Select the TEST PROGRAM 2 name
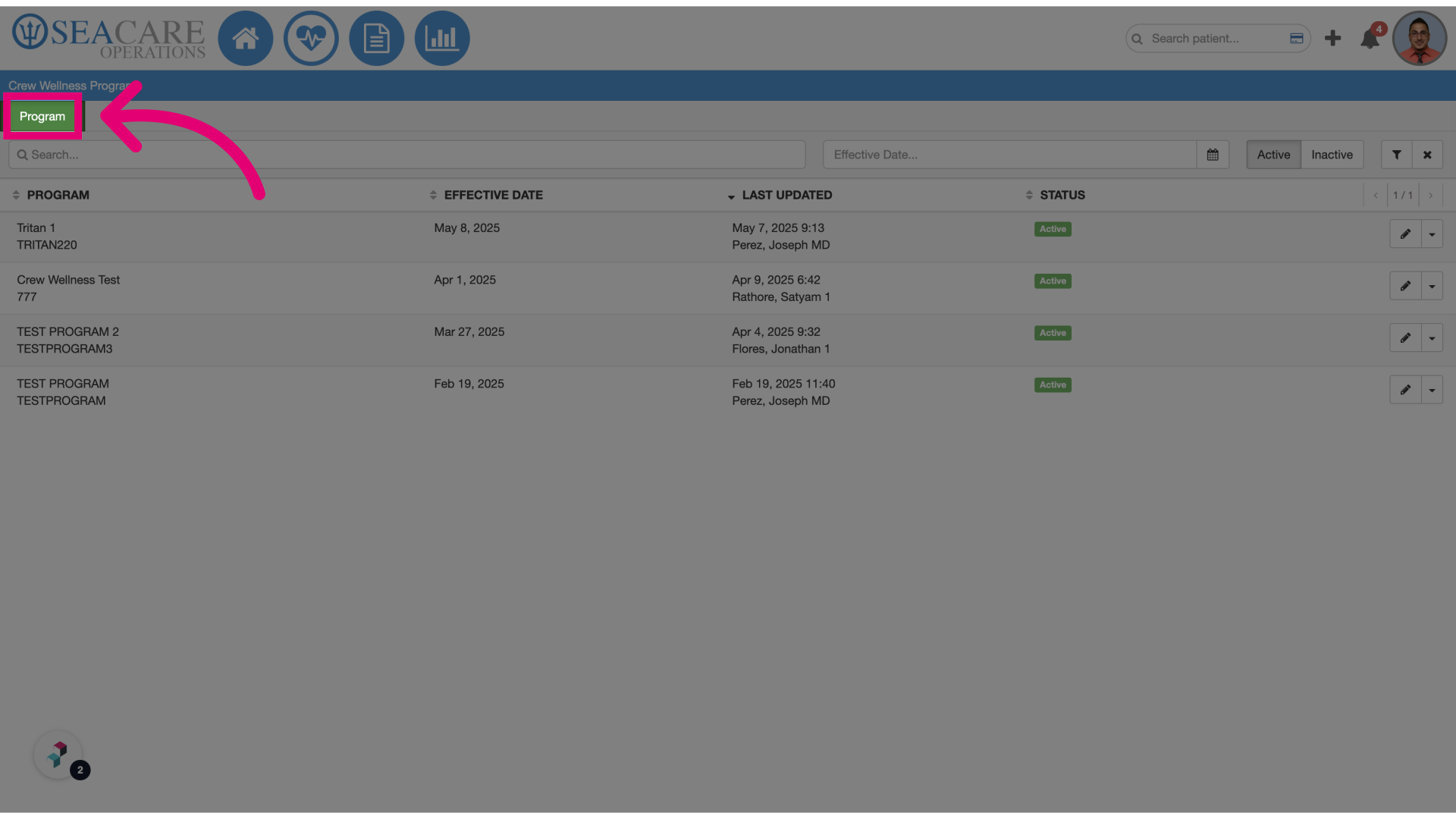This screenshot has height=819, width=1456. pos(67,332)
